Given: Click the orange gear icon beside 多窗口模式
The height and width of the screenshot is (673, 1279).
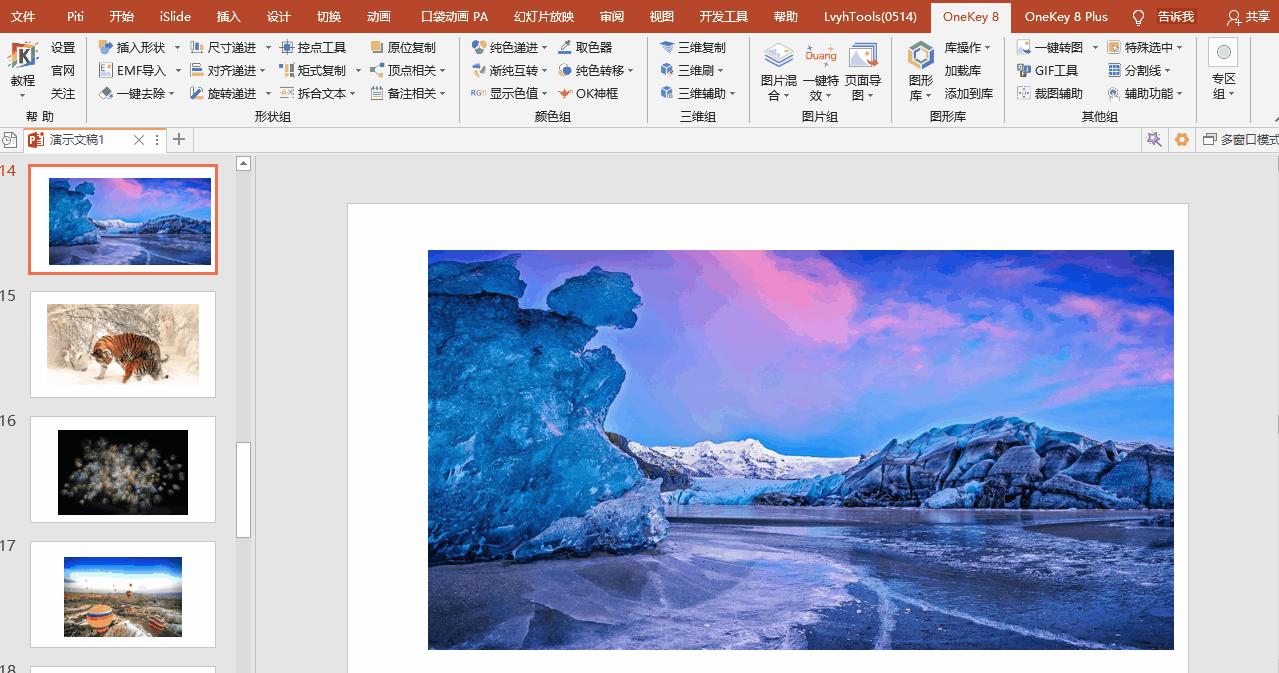Looking at the screenshot, I should coord(1182,140).
